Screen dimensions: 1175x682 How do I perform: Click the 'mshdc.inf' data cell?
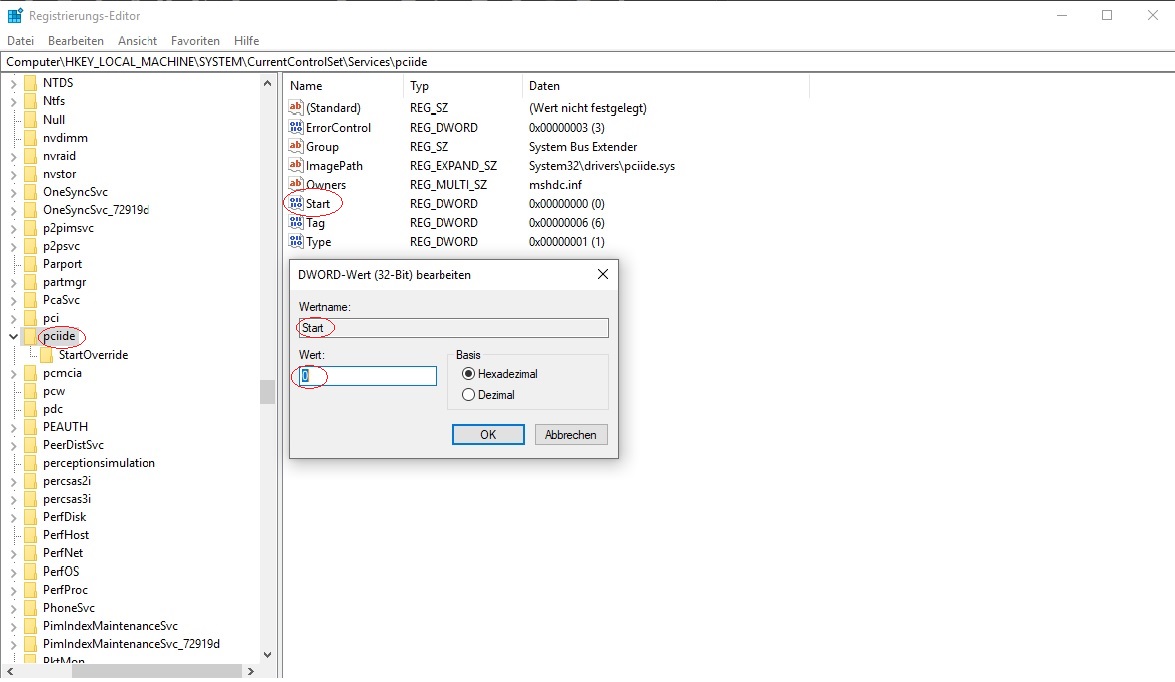click(555, 184)
